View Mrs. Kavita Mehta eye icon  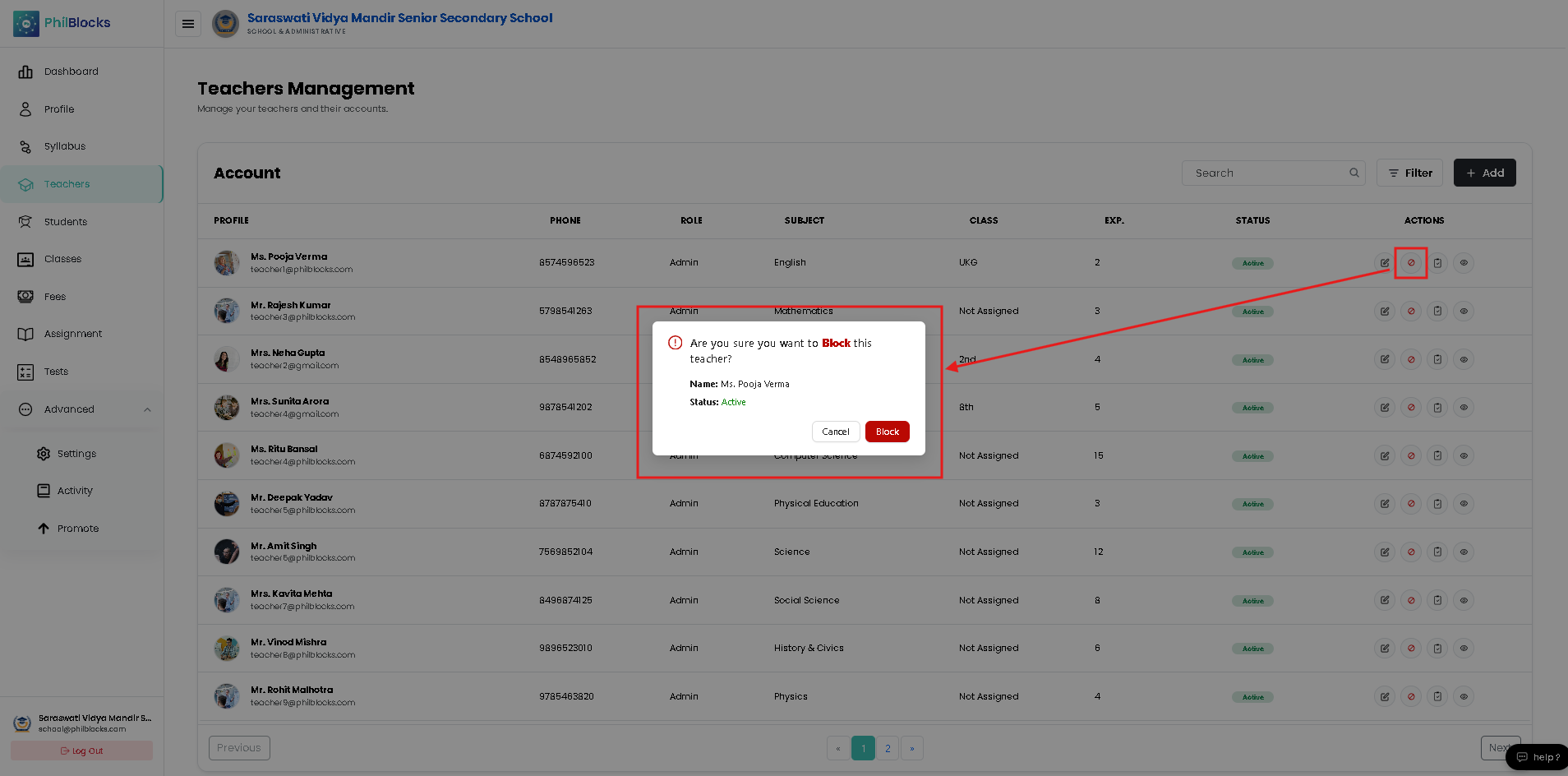click(x=1464, y=600)
